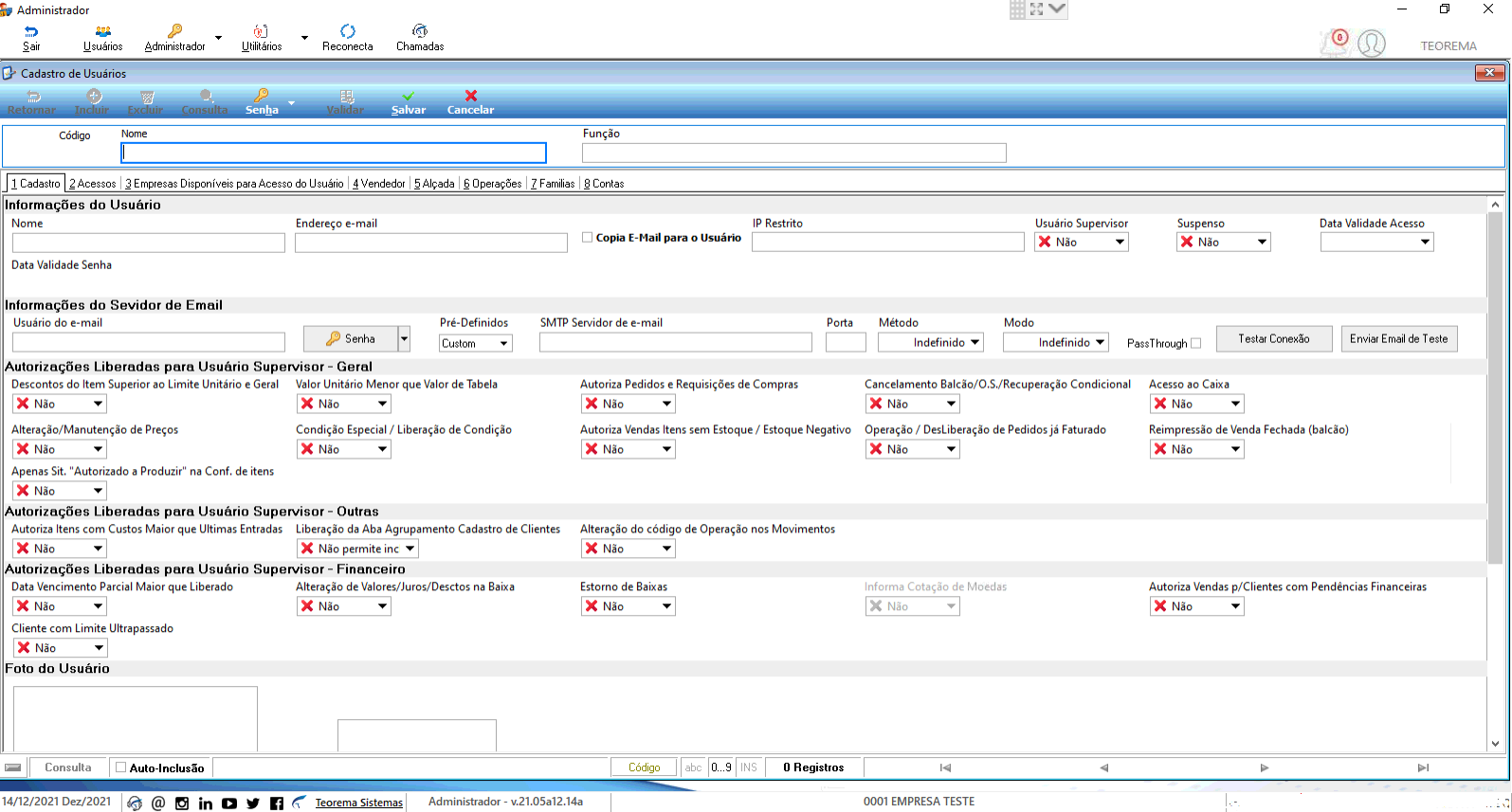Open the Pré-Definidos Custom dropdown
The width and height of the screenshot is (1512, 812).
coord(476,343)
